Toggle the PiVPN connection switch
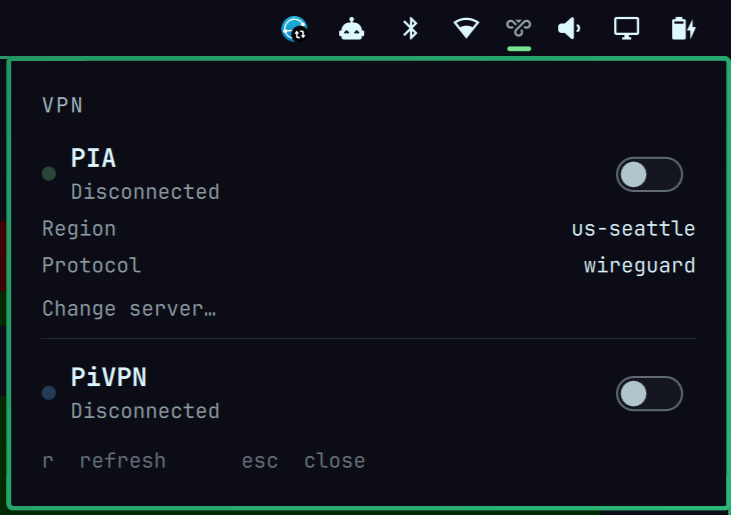Viewport: 731px width, 515px height. coord(649,393)
